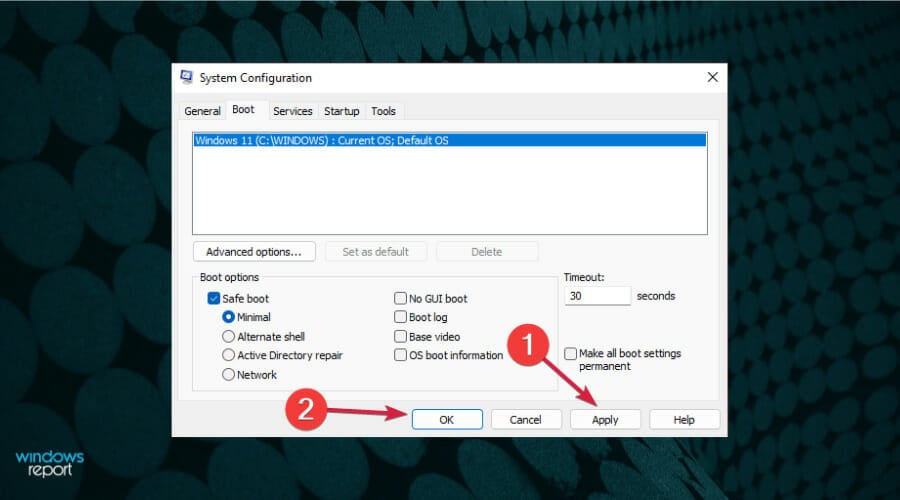Check Make all boot settings permanent
The width and height of the screenshot is (900, 500).
point(571,354)
